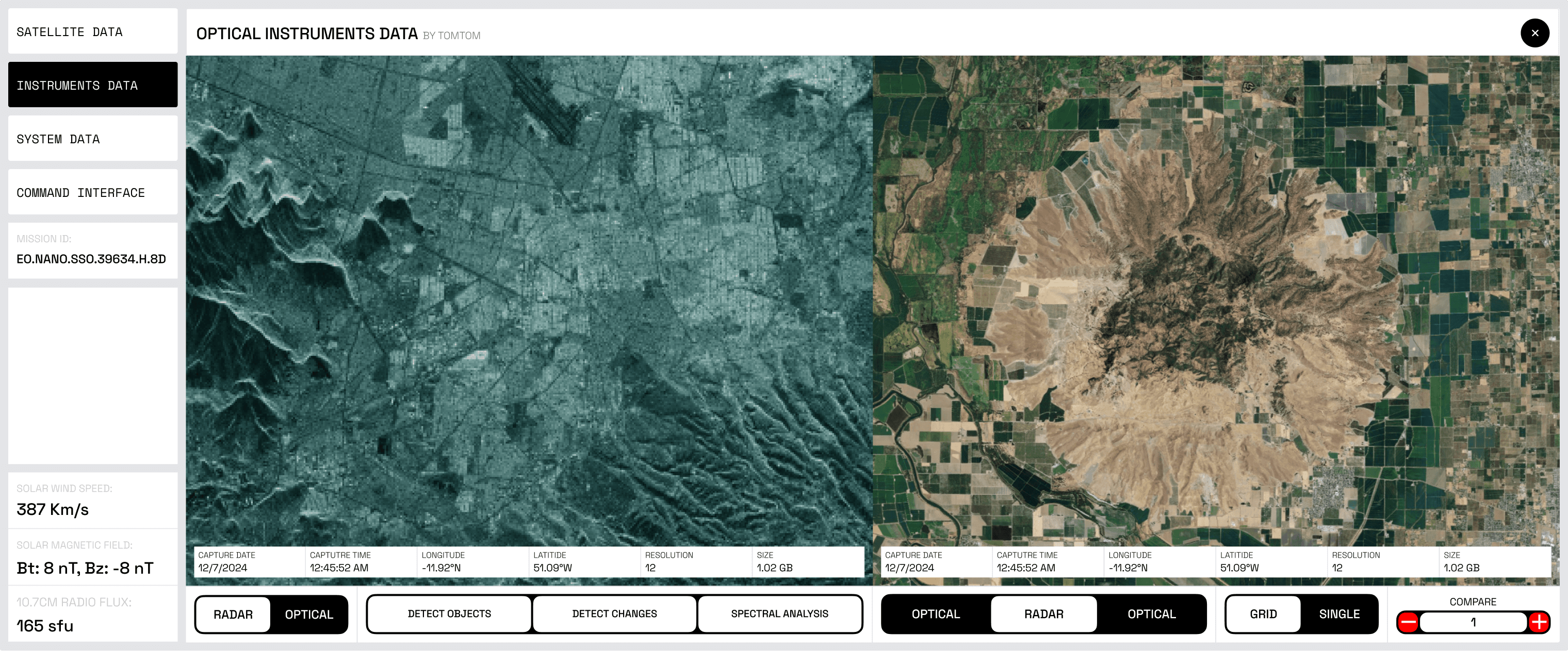Screen dimensions: 1568x651
Task: Select the last Optical segment after Radar
Action: pyautogui.click(x=1151, y=614)
